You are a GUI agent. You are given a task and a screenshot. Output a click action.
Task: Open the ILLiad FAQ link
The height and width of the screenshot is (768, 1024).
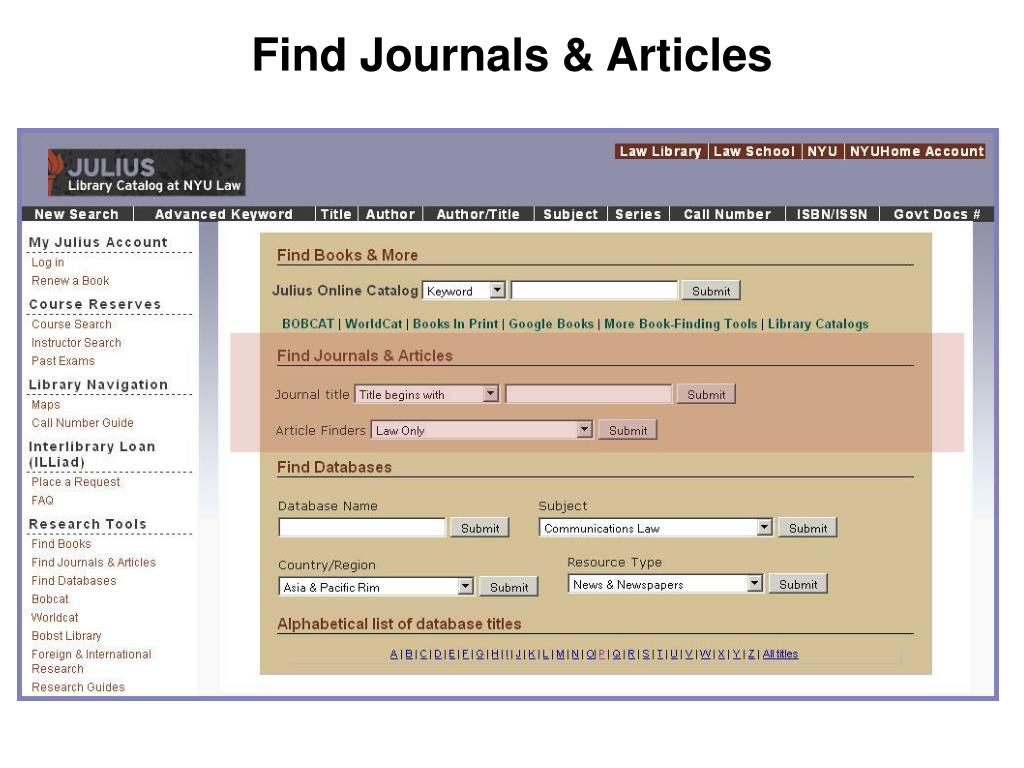pos(42,501)
